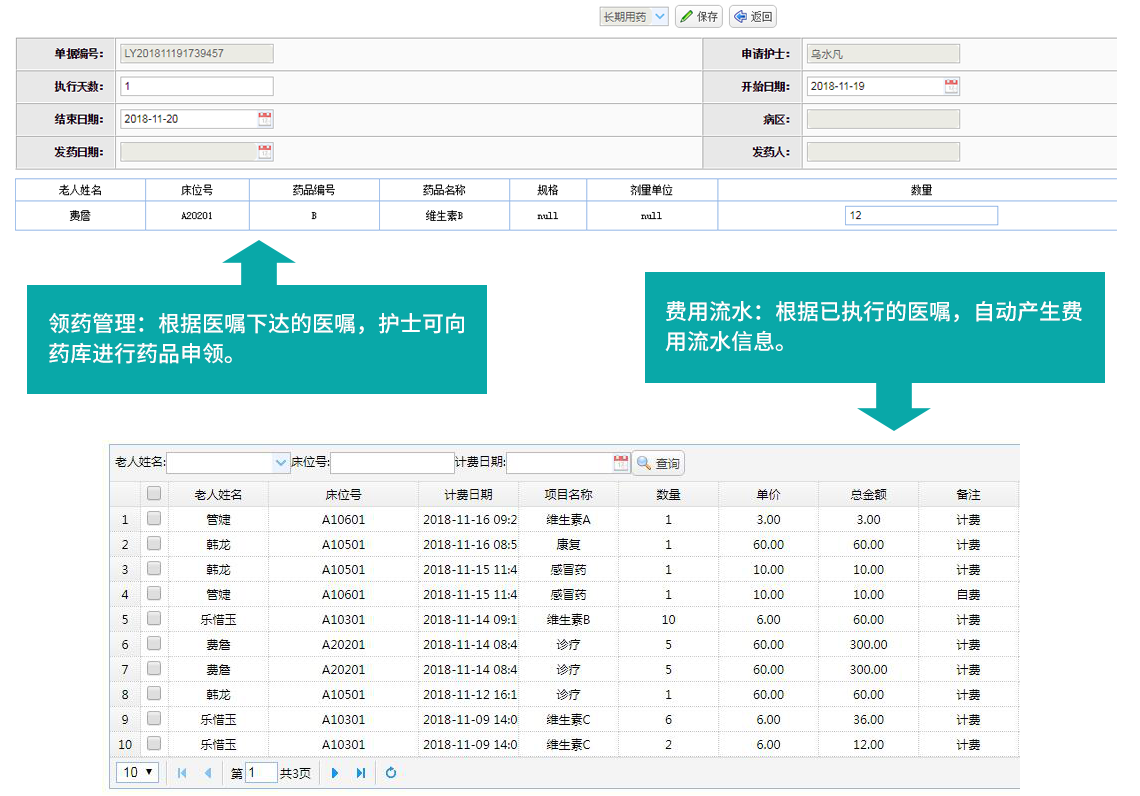Click the 保存 button
The width and height of the screenshot is (1140, 796).
click(x=699, y=17)
